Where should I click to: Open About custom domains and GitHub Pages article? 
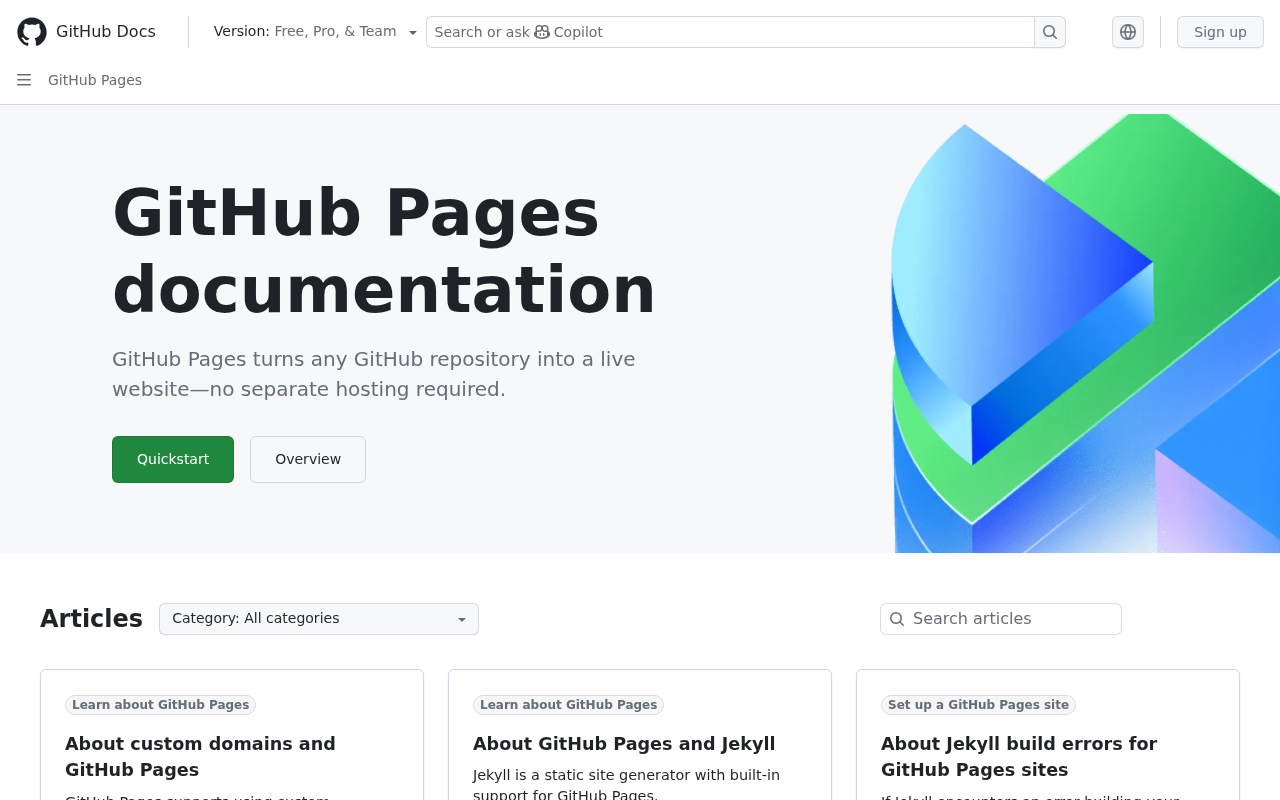coord(200,757)
